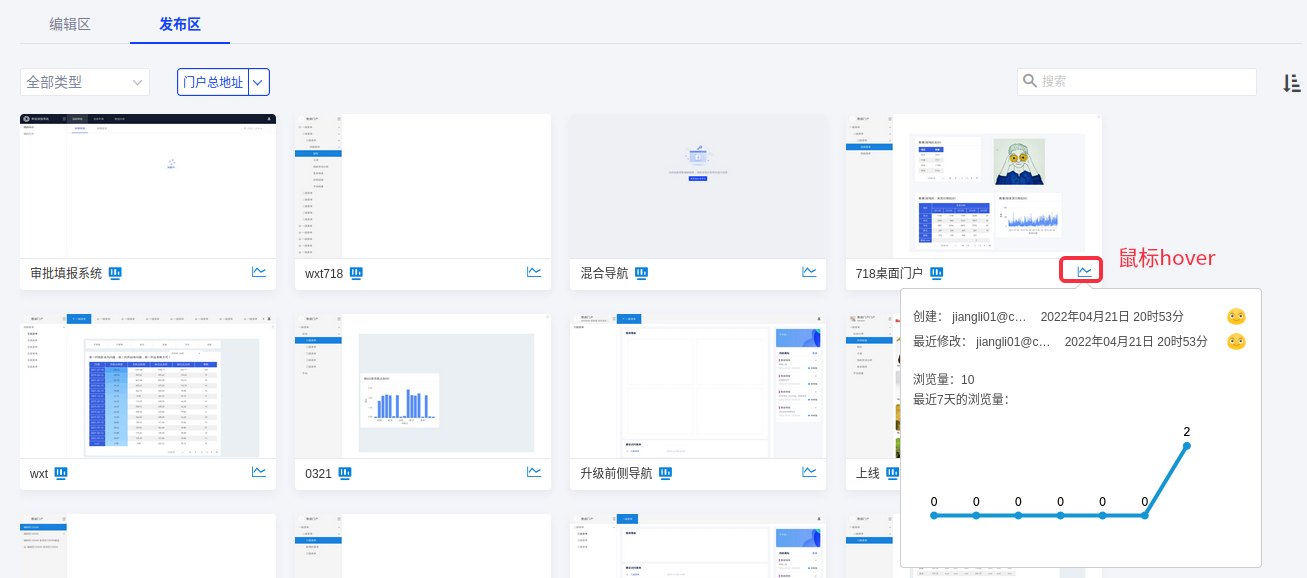Select the 发布区 tab
Image resolution: width=1307 pixels, height=578 pixels.
click(180, 24)
